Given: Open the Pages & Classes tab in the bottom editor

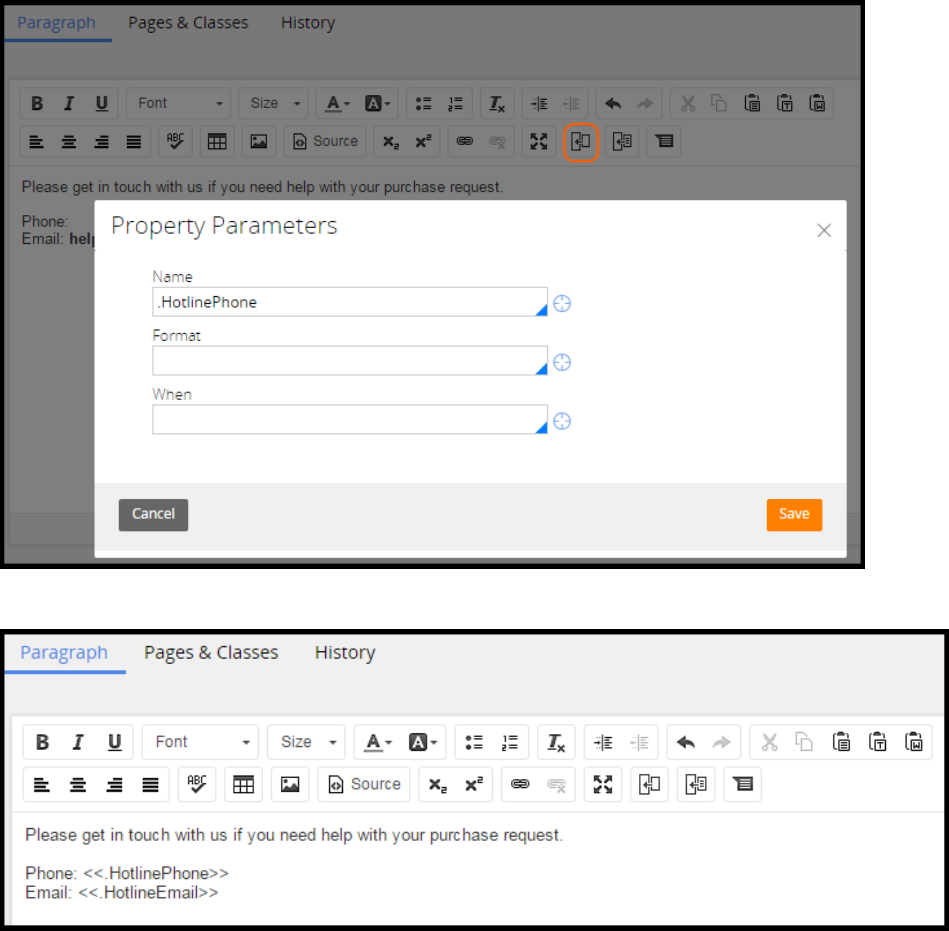Looking at the screenshot, I should [x=211, y=652].
